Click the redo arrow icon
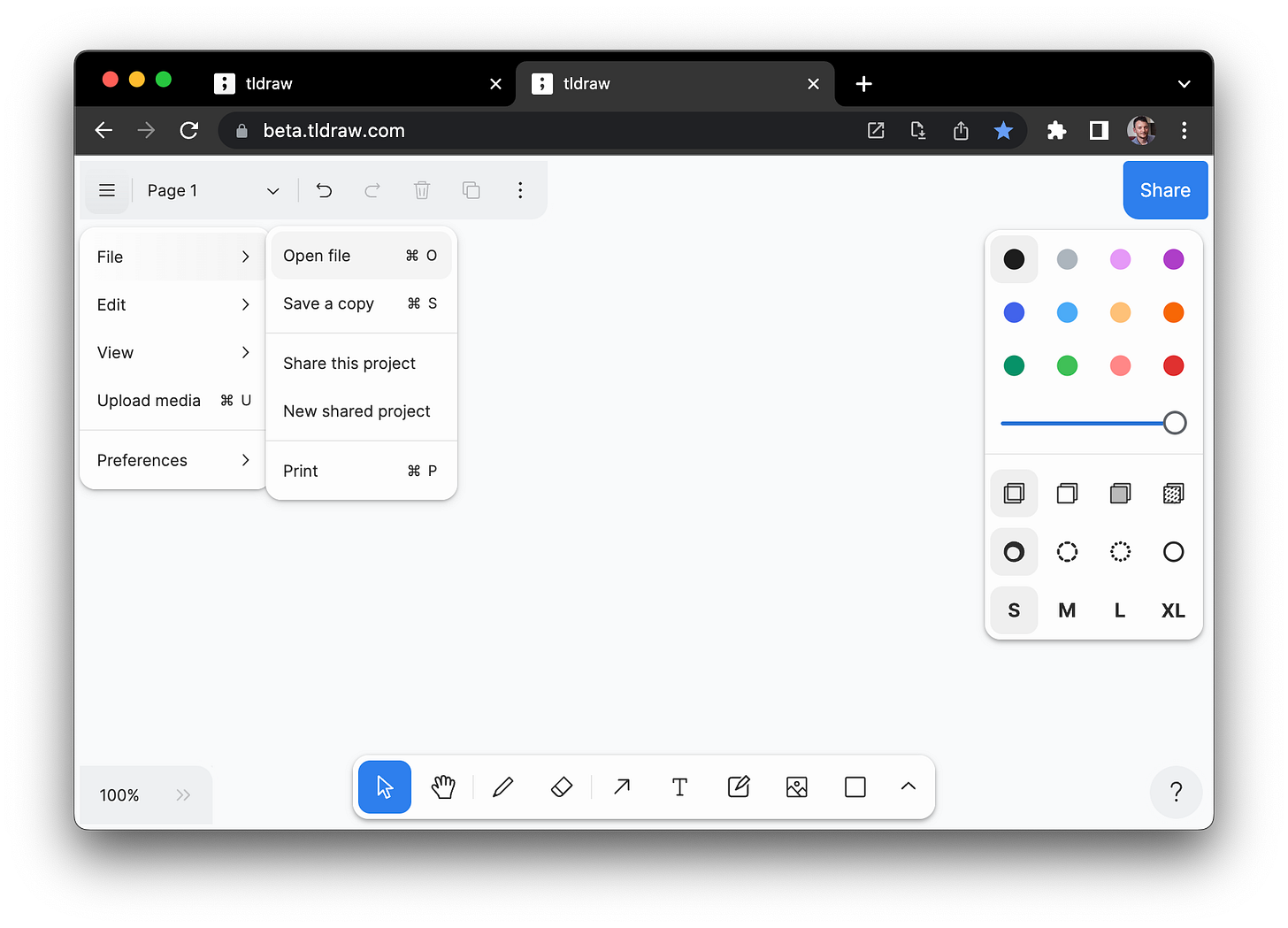The width and height of the screenshot is (1288, 928). pyautogui.click(x=372, y=190)
